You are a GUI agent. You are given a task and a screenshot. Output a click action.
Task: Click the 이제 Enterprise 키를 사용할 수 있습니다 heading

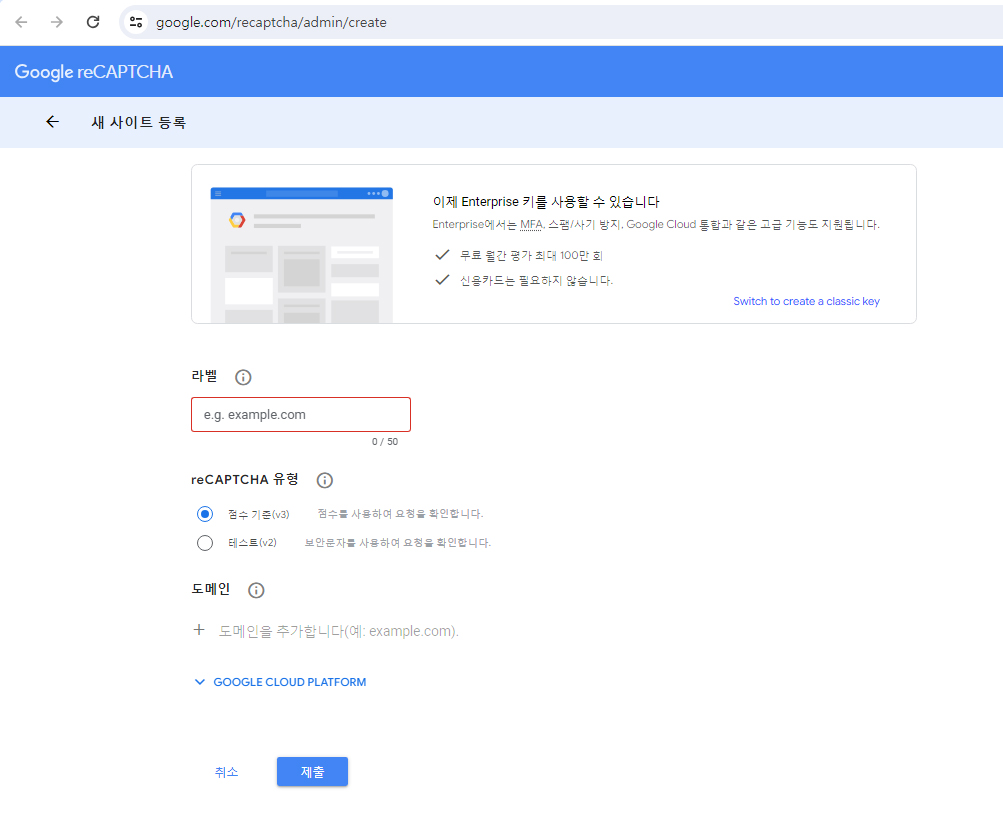(x=546, y=202)
